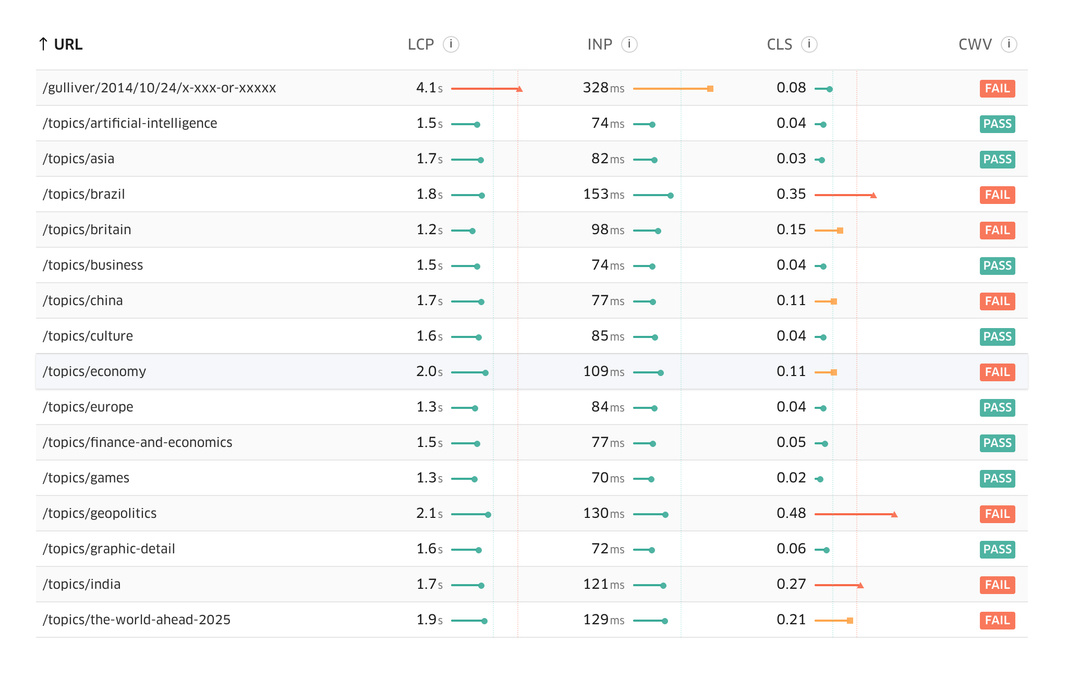Click the INP bar for /topics/brazil
The height and width of the screenshot is (678, 1068).
tap(652, 195)
